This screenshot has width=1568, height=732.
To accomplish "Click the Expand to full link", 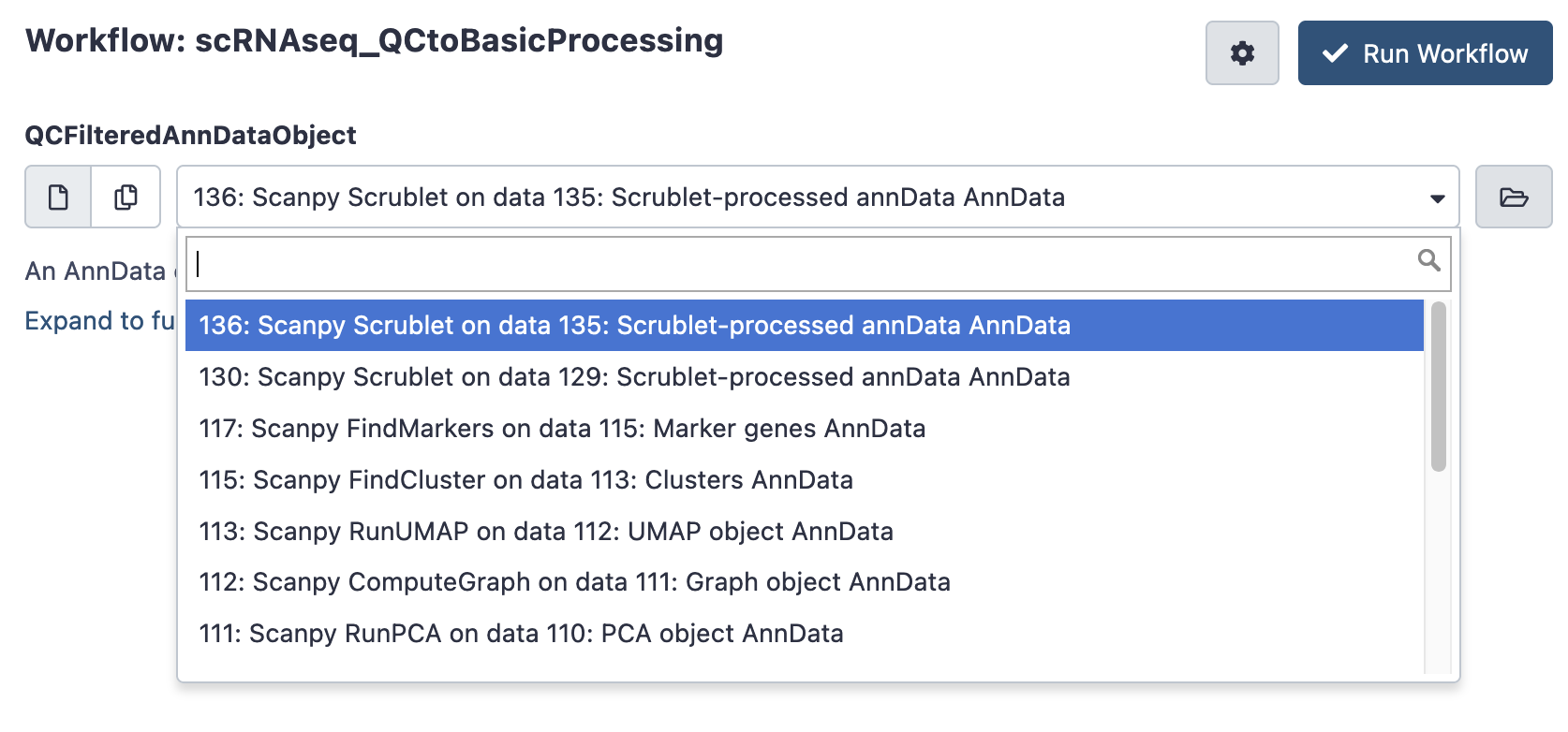I will pyautogui.click(x=98, y=320).
